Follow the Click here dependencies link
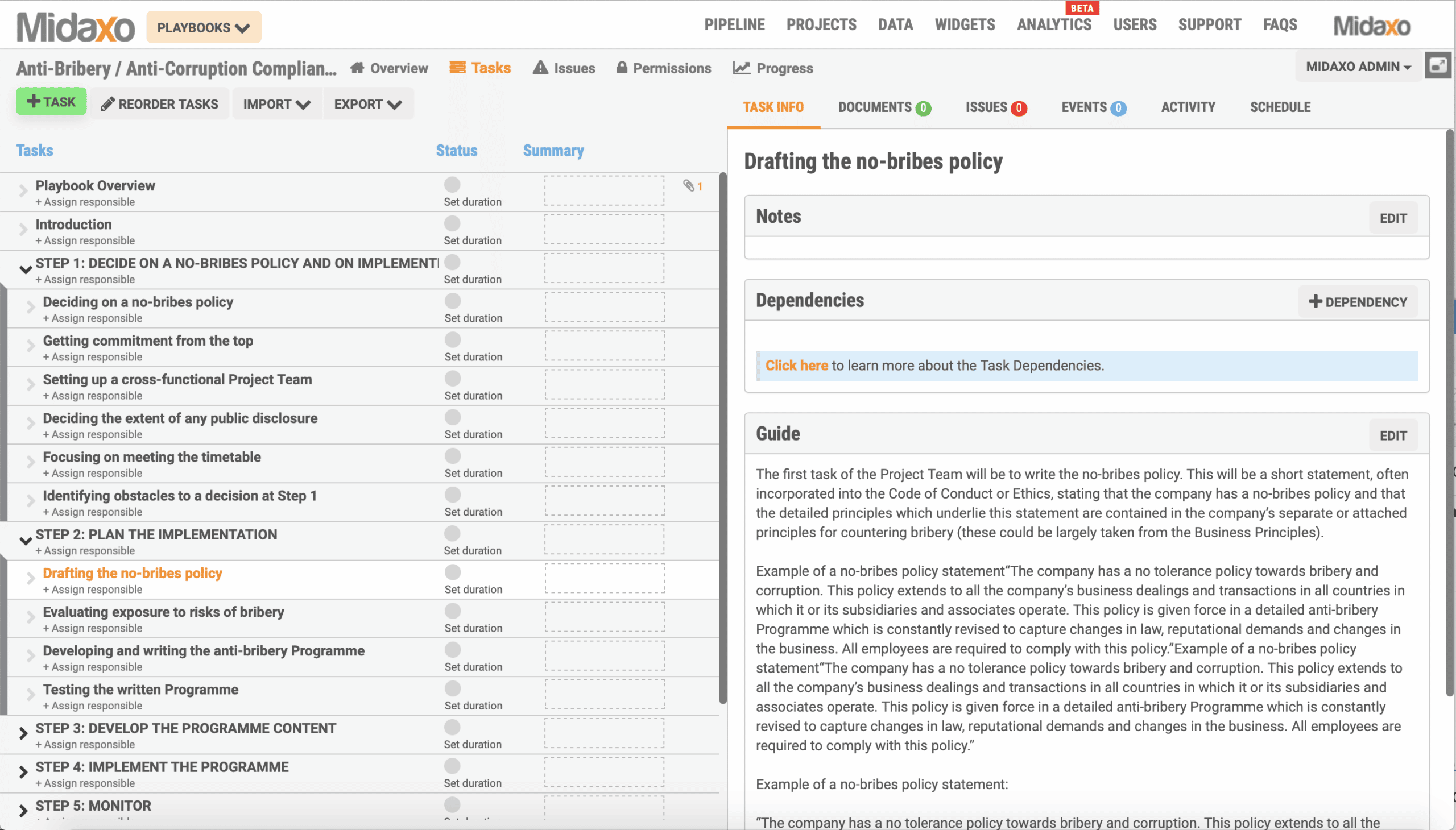The height and width of the screenshot is (830, 1456). click(x=796, y=366)
